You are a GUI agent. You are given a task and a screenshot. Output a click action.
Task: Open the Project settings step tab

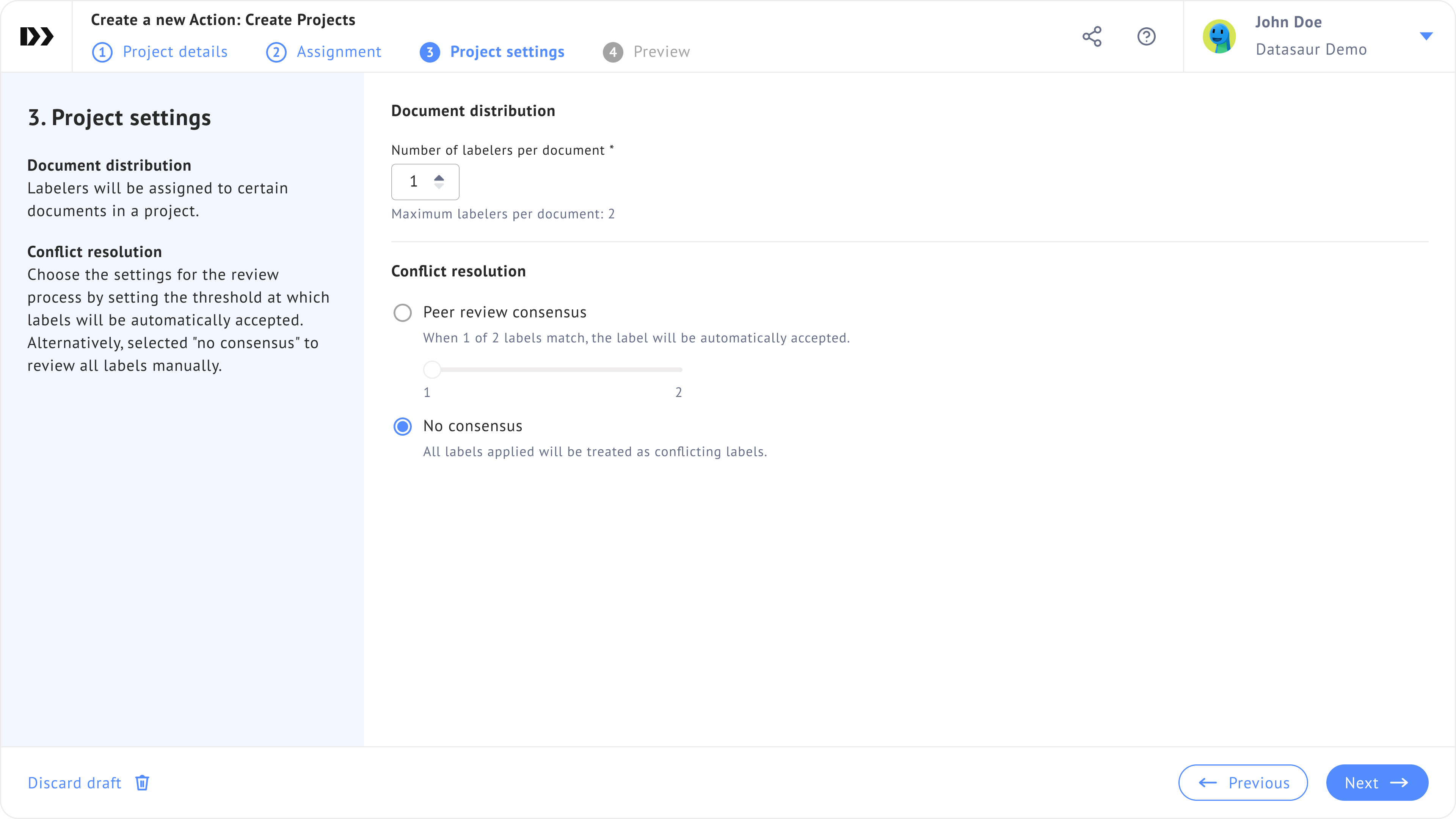click(x=507, y=52)
